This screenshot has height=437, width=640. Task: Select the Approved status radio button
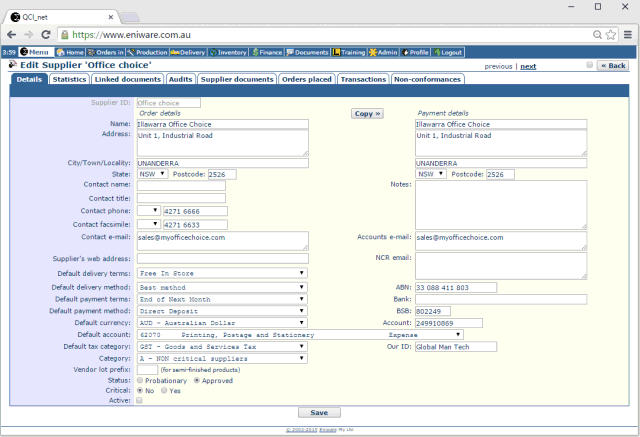[197, 380]
